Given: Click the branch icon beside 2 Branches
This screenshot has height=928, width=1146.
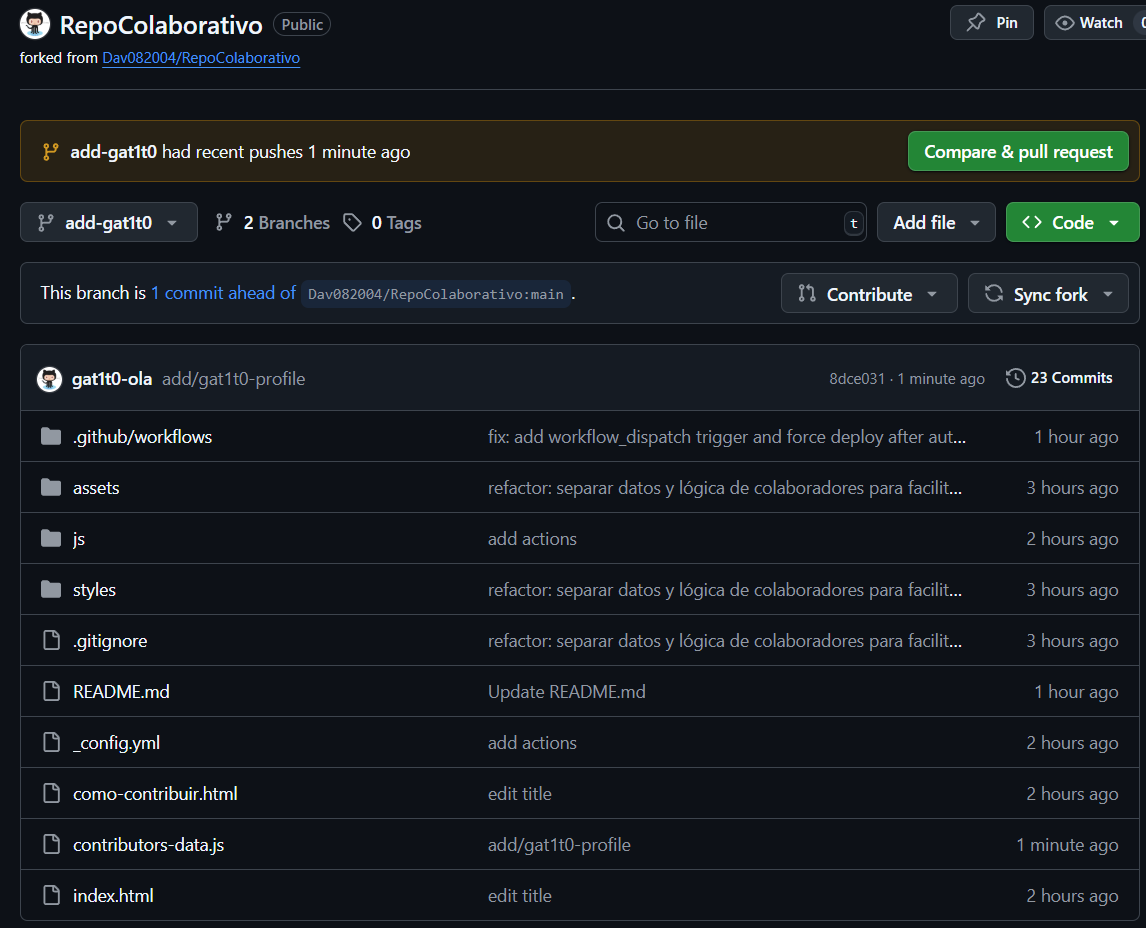Looking at the screenshot, I should point(224,222).
